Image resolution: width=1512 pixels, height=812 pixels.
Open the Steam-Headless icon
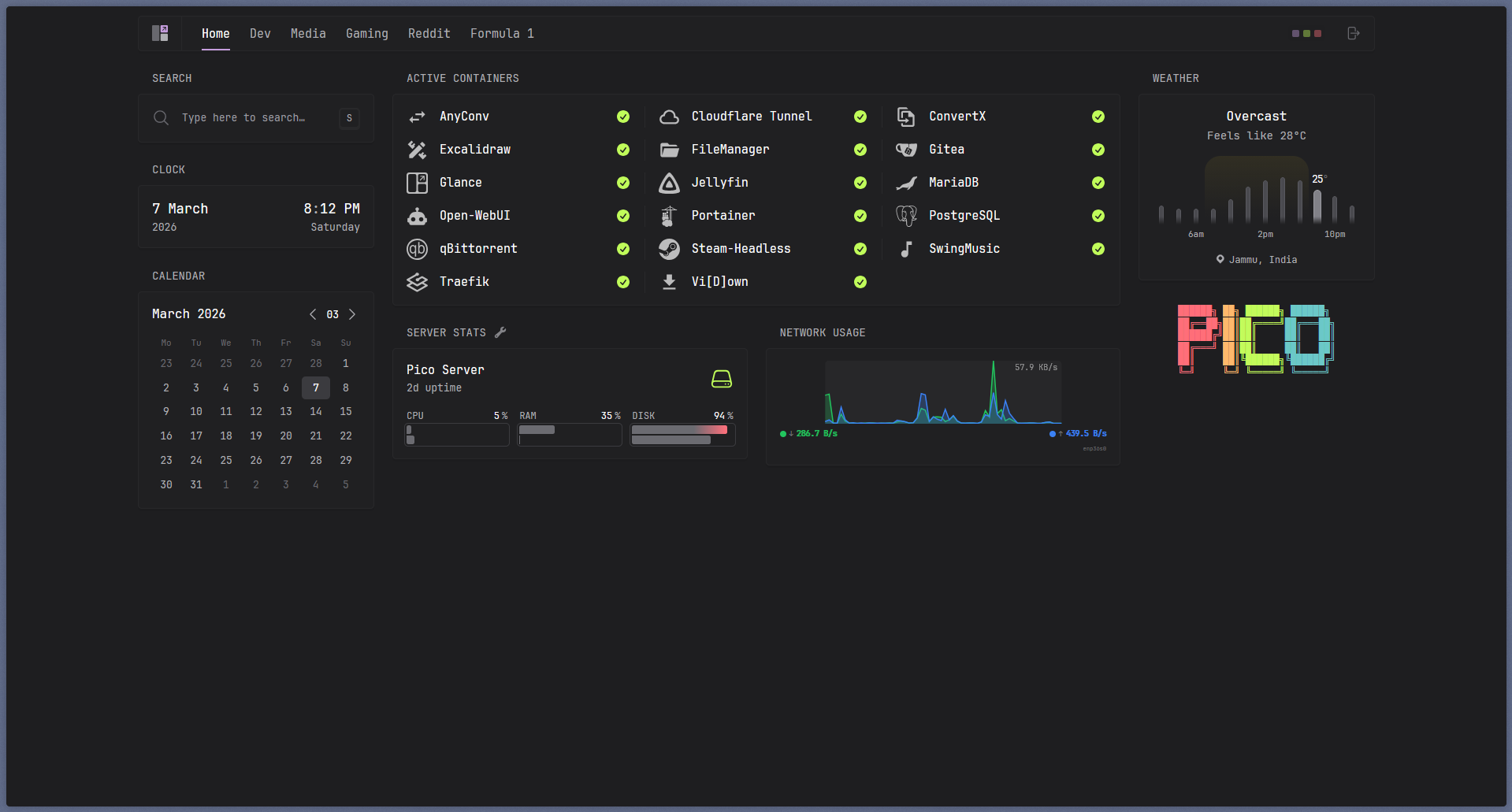tap(669, 249)
